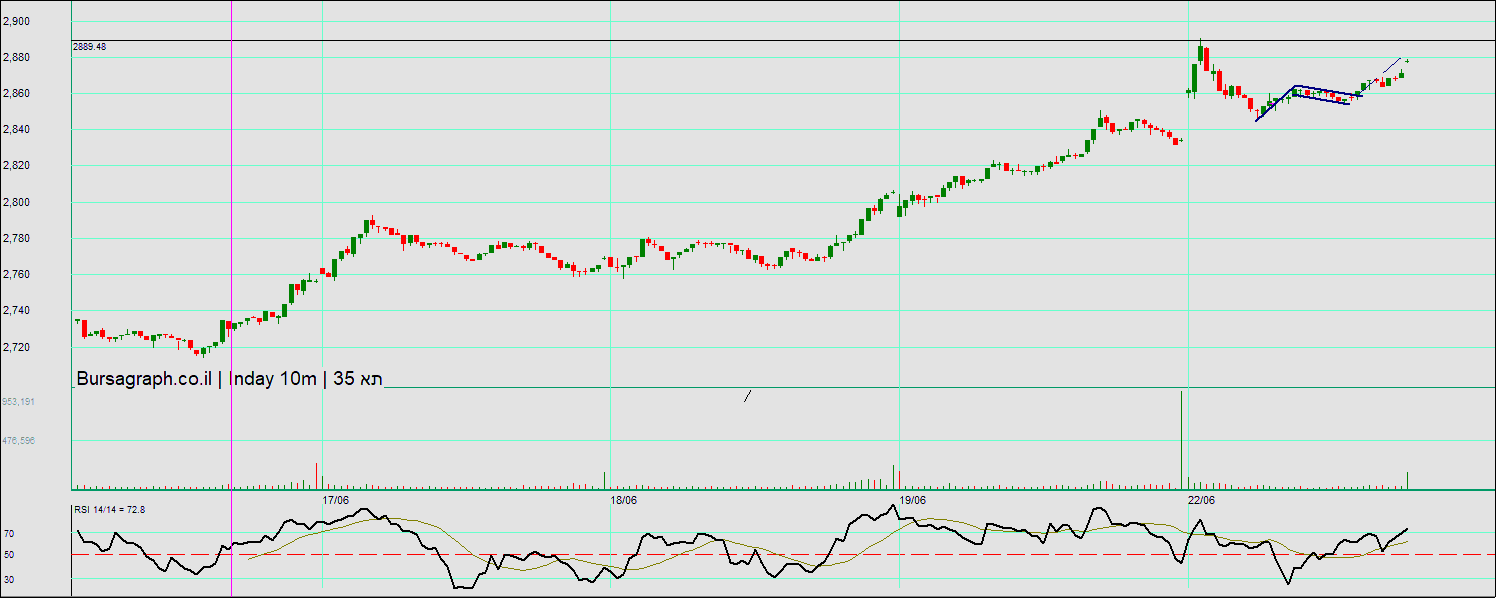Click the Bursagraph.co.il watermark text
This screenshot has height=598, width=1496.
tap(144, 379)
